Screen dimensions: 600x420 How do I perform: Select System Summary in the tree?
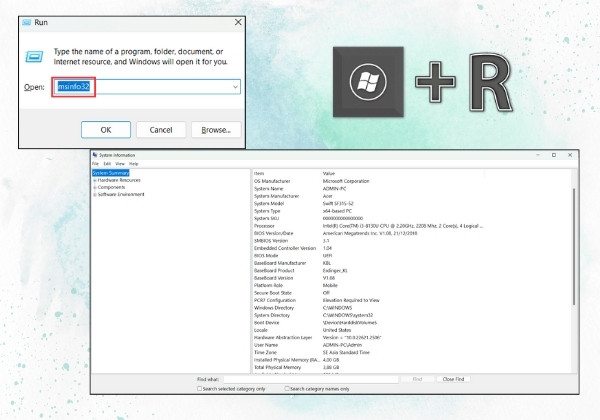click(111, 173)
